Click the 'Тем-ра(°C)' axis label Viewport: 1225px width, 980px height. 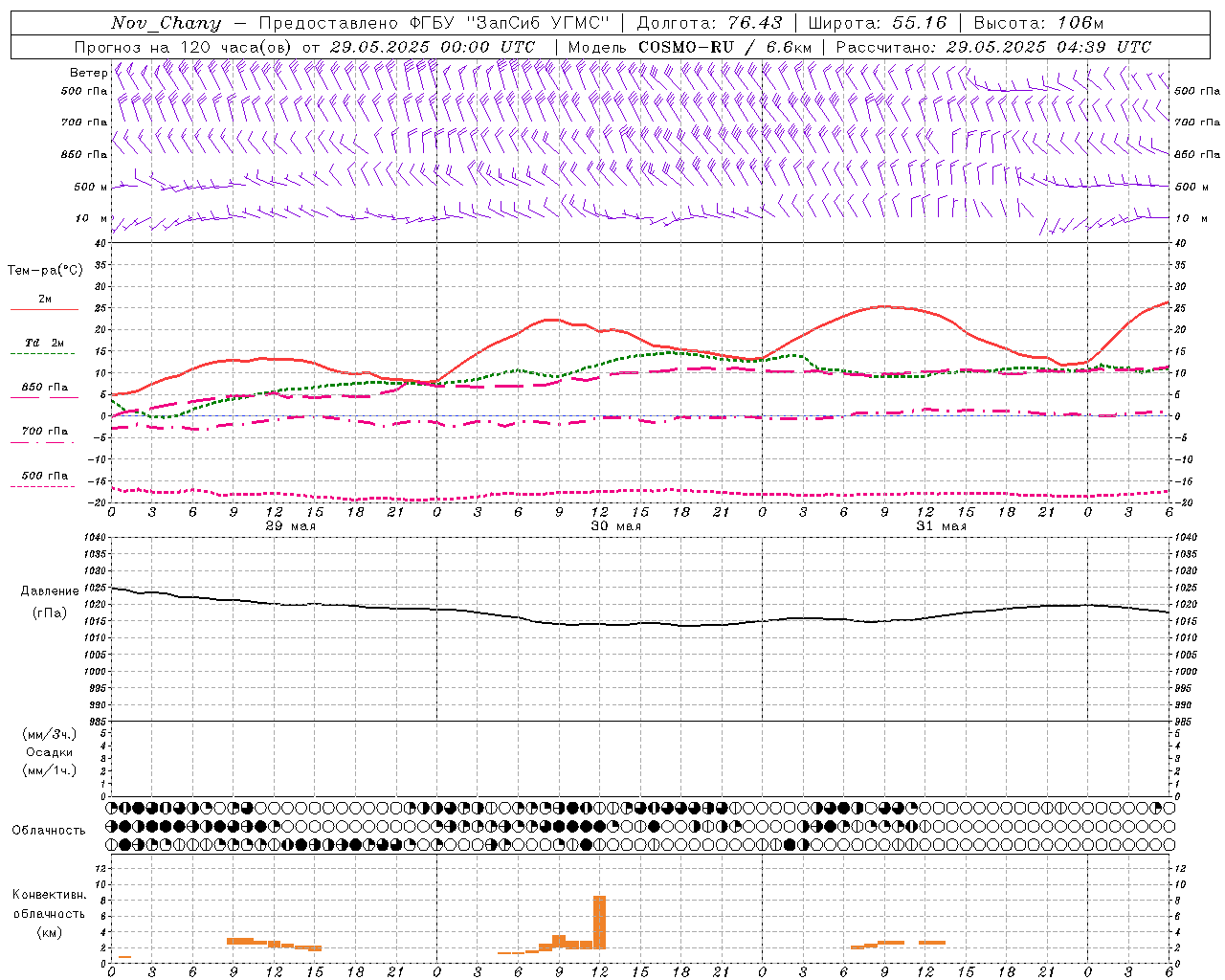[45, 271]
